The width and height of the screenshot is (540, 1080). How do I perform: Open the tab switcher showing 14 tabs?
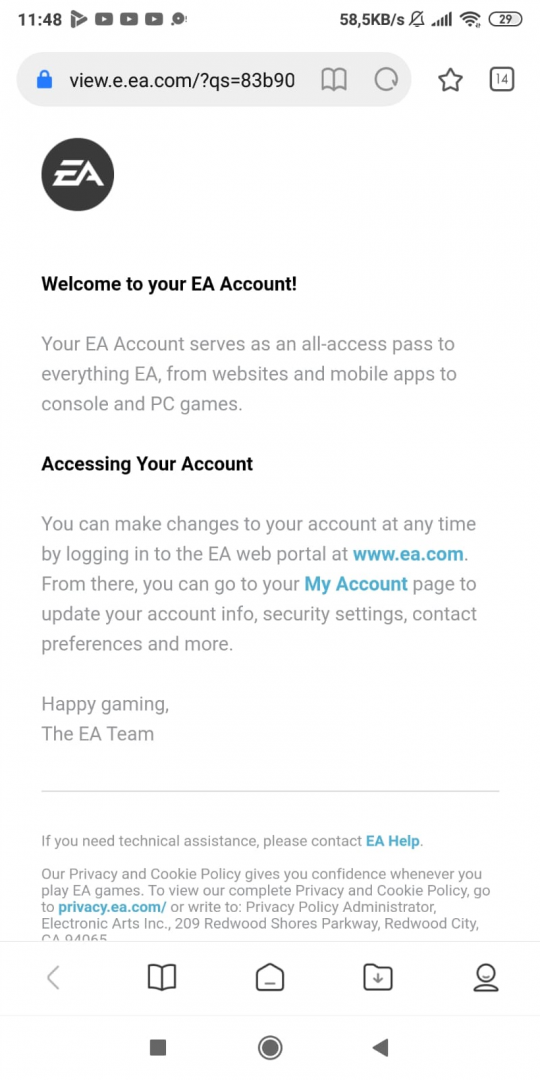[x=502, y=80]
